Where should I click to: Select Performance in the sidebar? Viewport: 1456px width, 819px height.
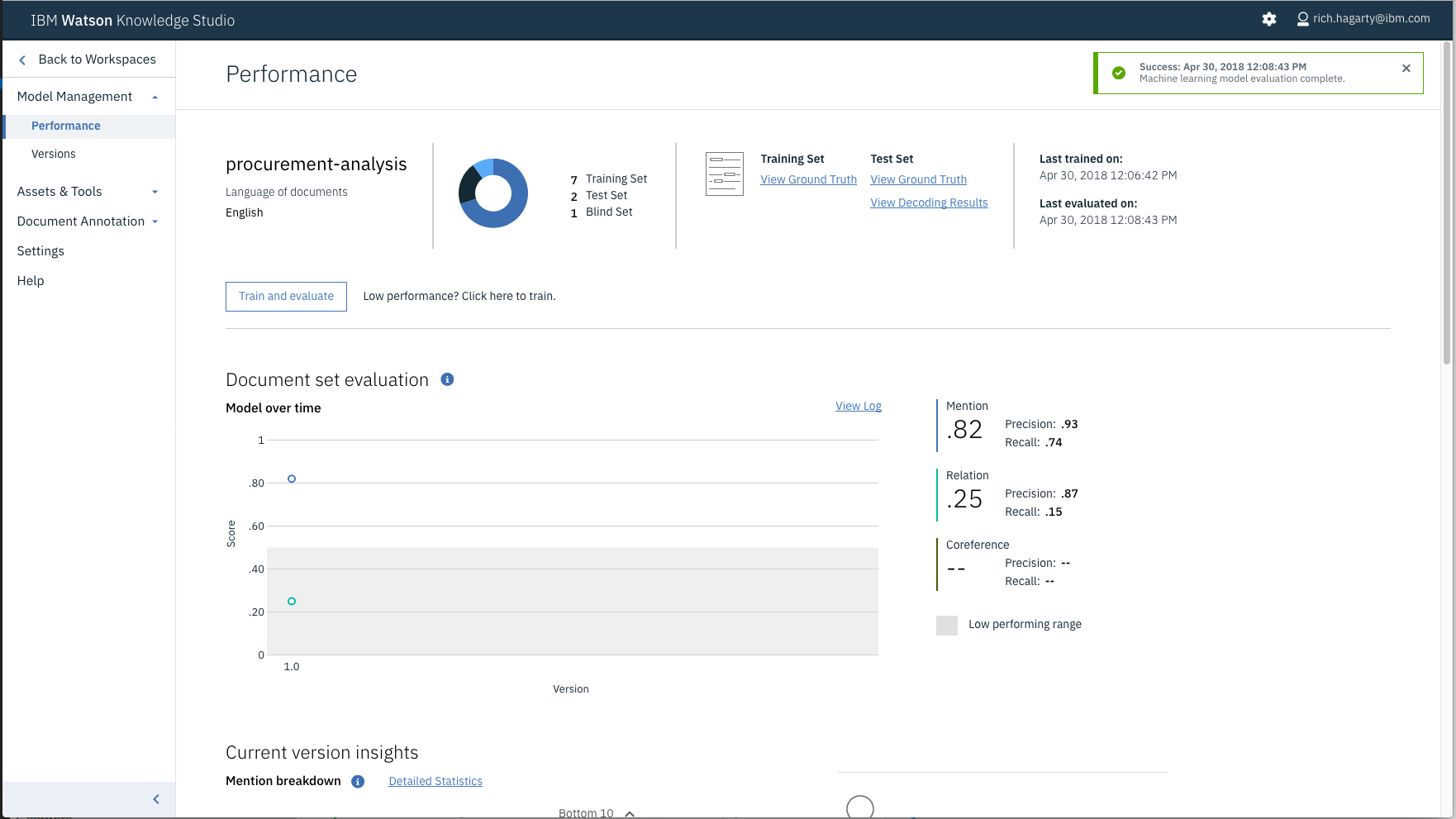point(89,126)
